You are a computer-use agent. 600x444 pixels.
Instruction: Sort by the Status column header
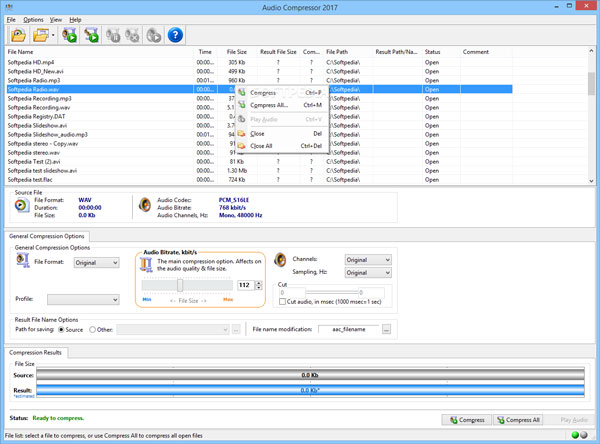tap(441, 52)
